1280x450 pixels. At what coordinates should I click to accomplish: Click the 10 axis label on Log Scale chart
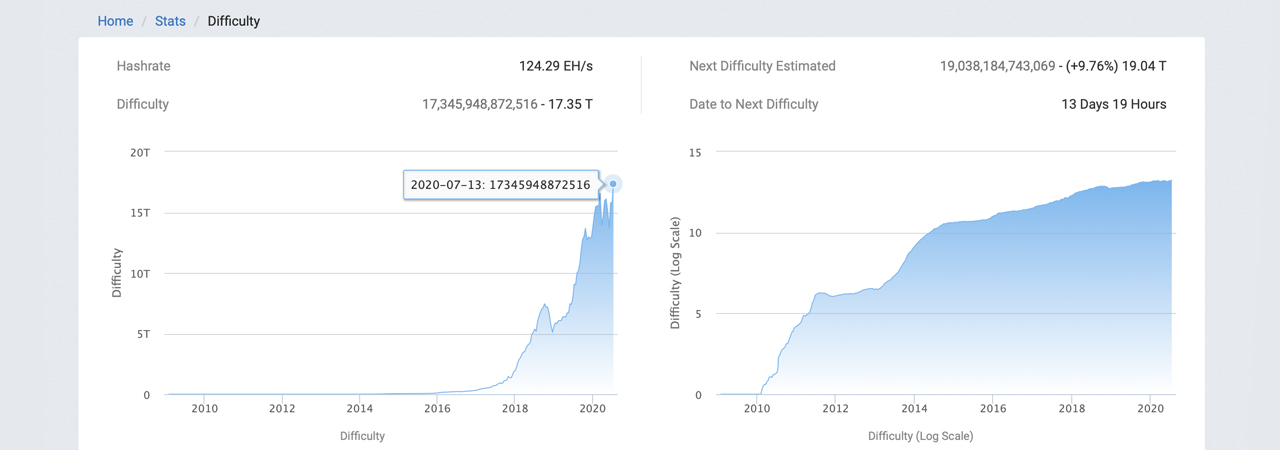(695, 233)
